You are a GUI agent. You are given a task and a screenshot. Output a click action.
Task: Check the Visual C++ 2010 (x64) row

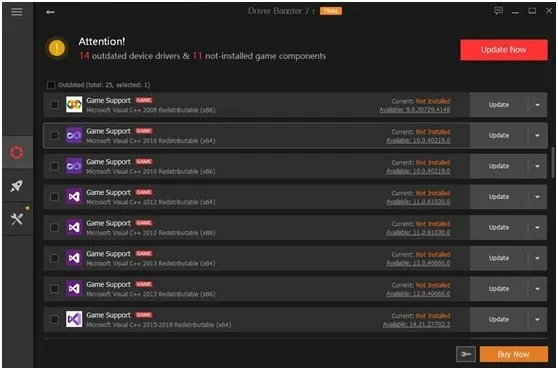pyautogui.click(x=54, y=135)
